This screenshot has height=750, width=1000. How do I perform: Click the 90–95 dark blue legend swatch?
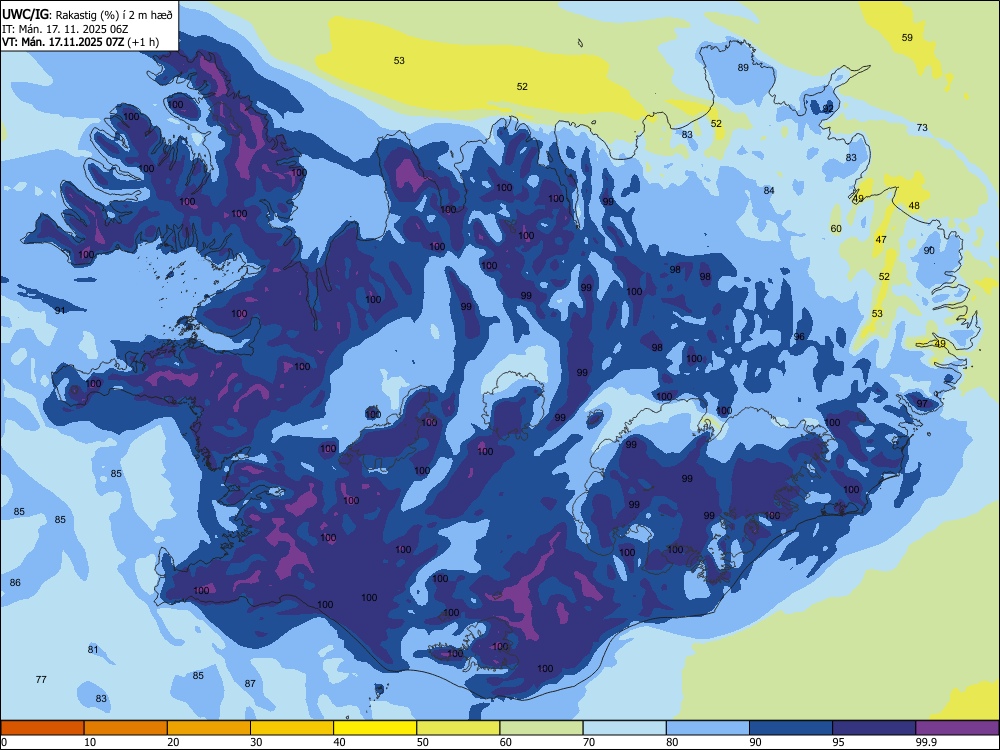point(791,728)
